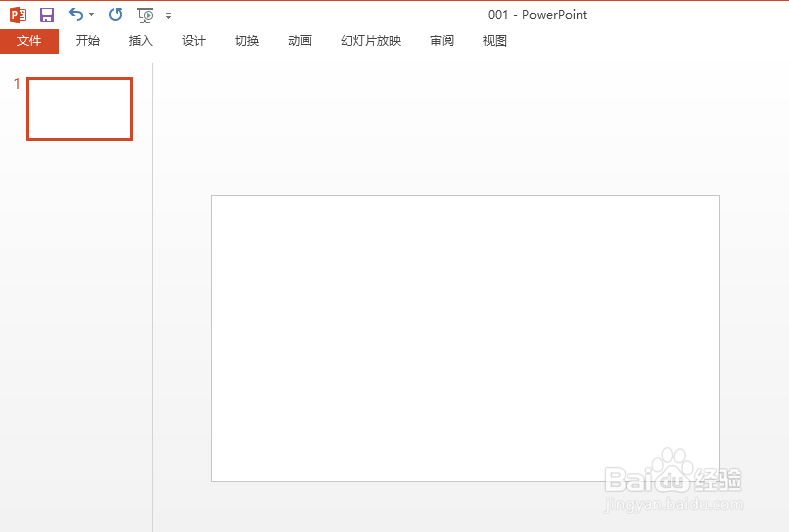The width and height of the screenshot is (789, 532).
Task: Open the 插入 (Insert) ribbon tab
Action: click(140, 41)
